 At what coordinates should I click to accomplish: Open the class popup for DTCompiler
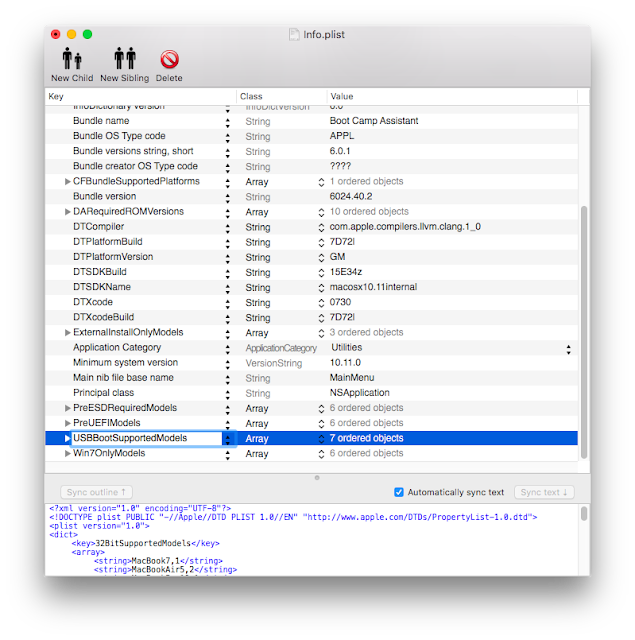pyautogui.click(x=321, y=227)
